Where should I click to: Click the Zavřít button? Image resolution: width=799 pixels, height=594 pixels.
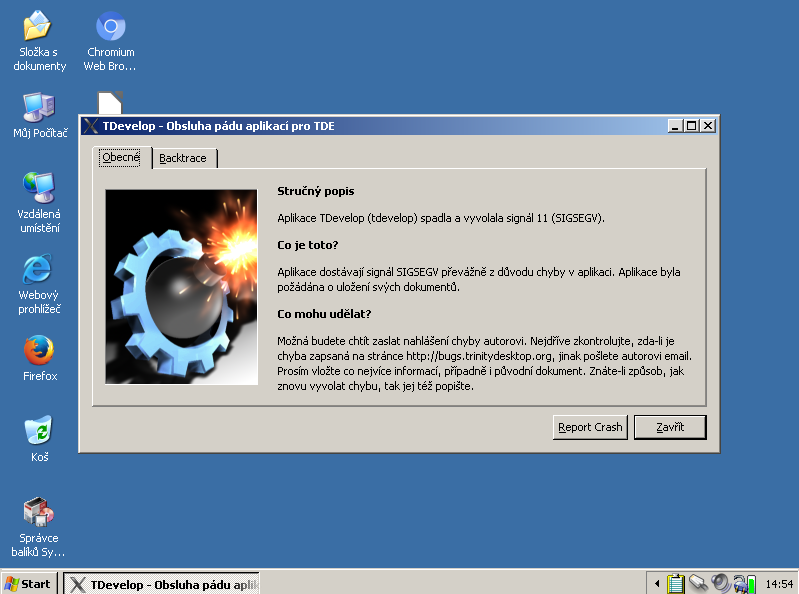pos(670,427)
